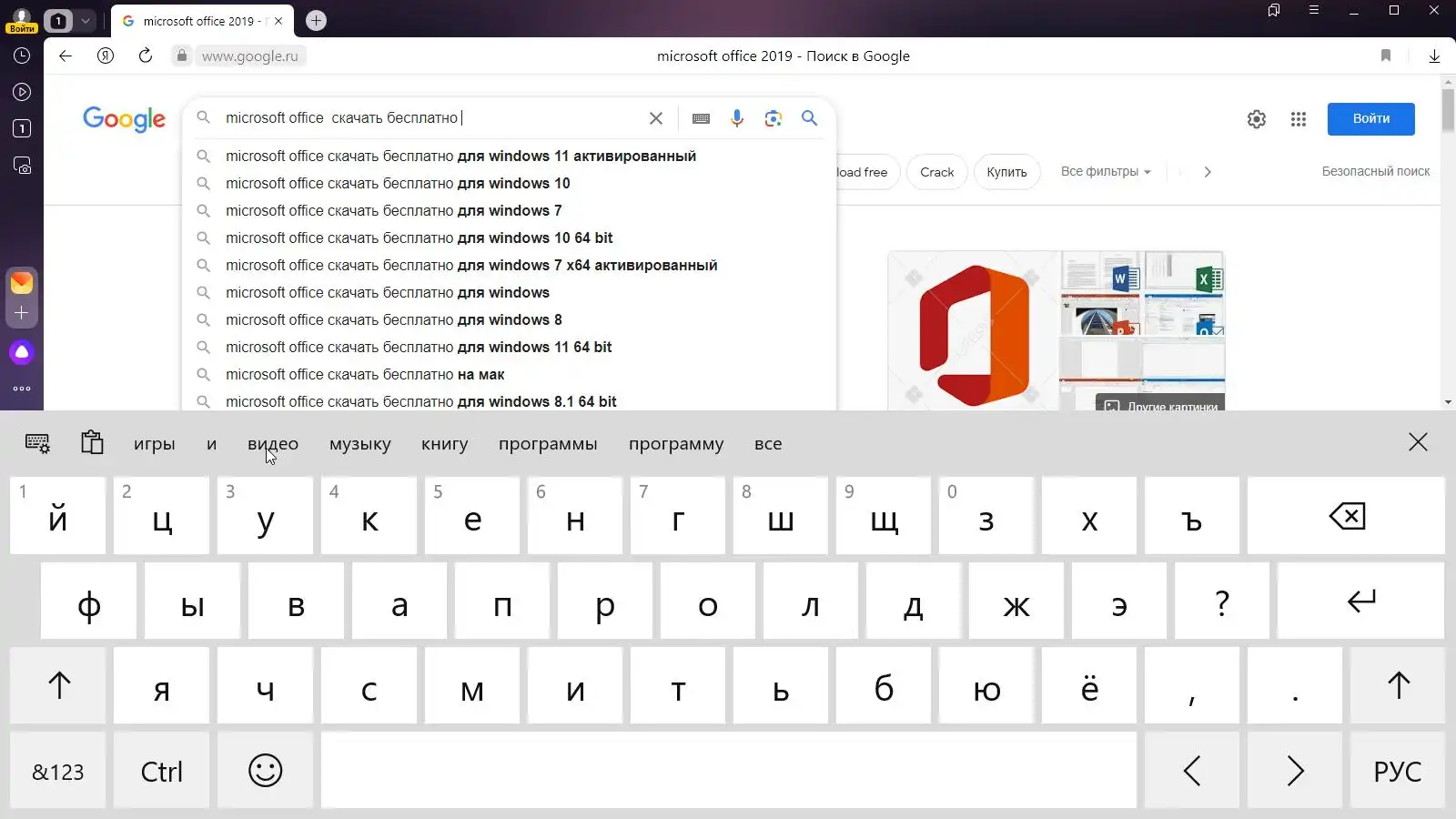
Task: Clear the Google search box text
Action: click(655, 118)
